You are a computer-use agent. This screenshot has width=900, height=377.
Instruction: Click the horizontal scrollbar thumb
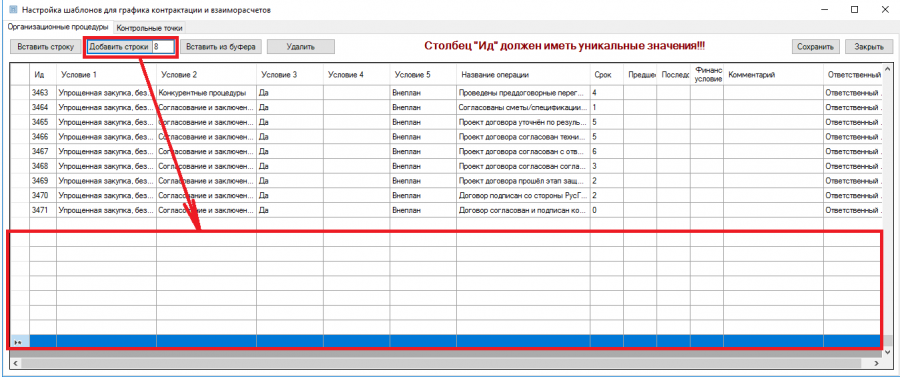point(442,364)
